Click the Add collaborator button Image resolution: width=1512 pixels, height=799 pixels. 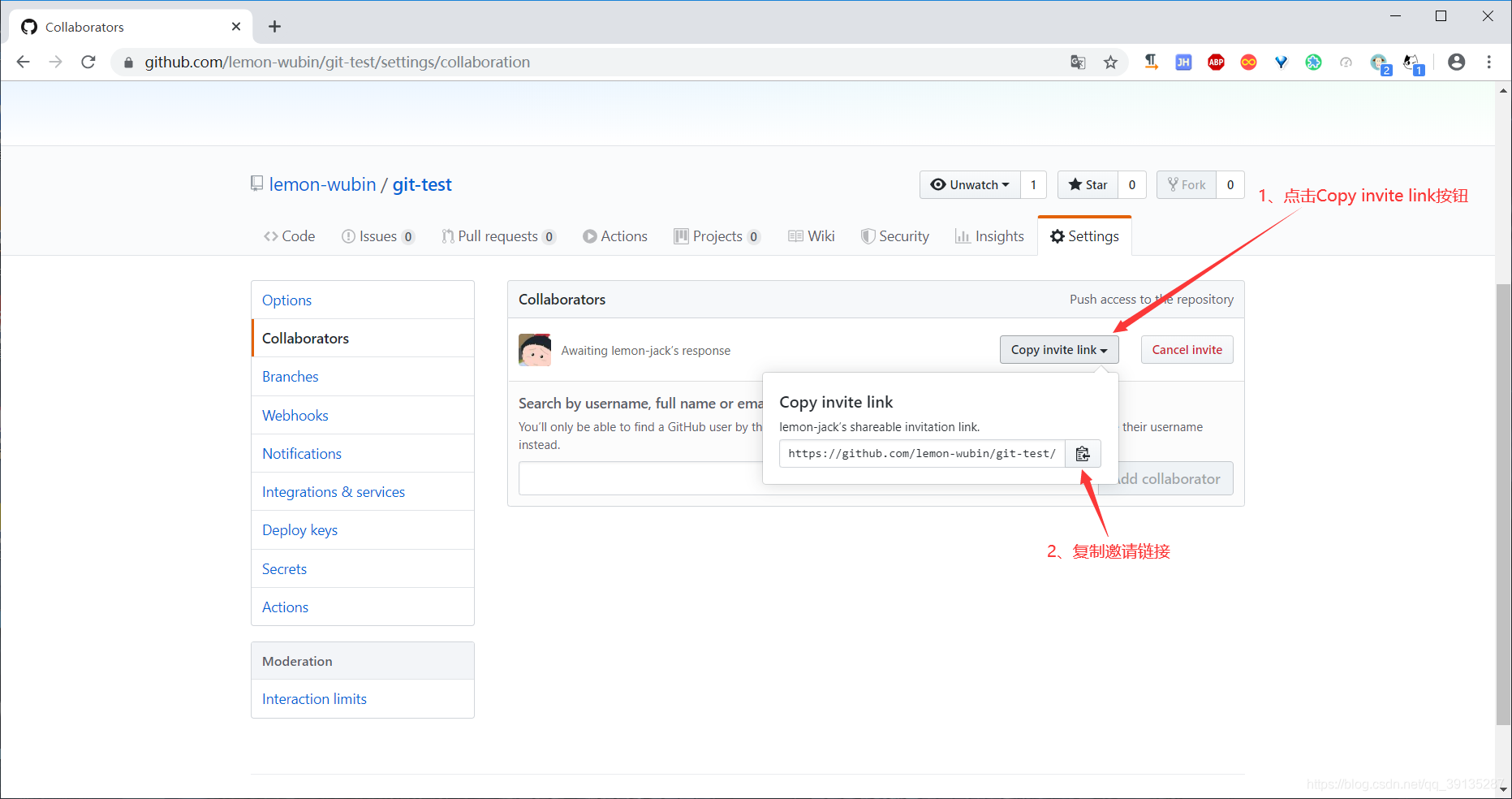pyautogui.click(x=1165, y=479)
